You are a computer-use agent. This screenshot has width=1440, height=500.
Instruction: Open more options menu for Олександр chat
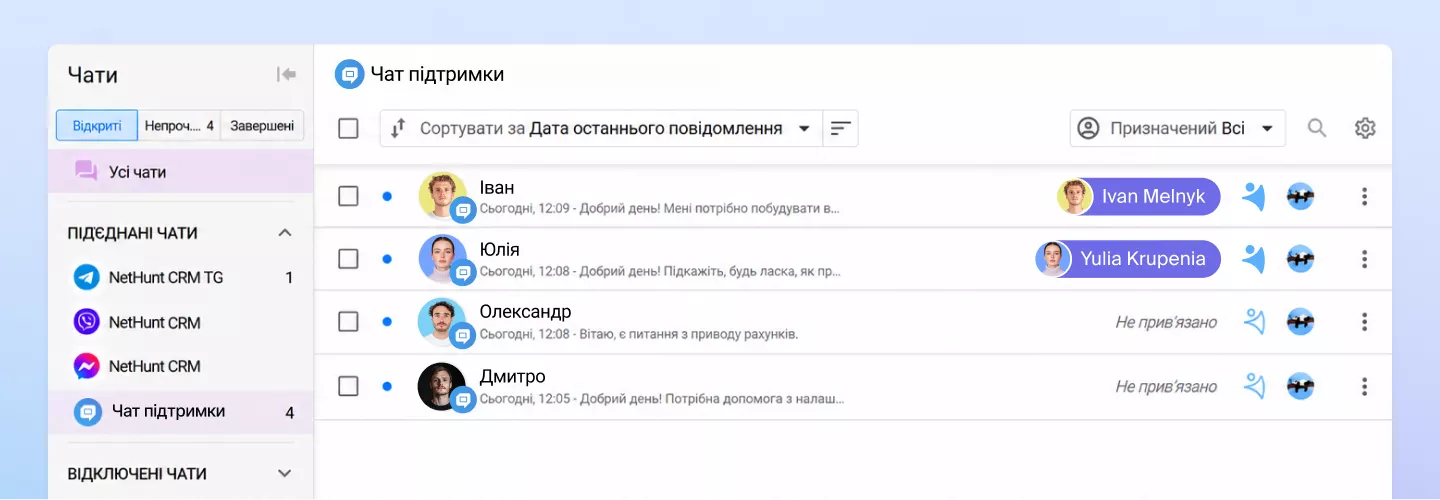(1364, 322)
